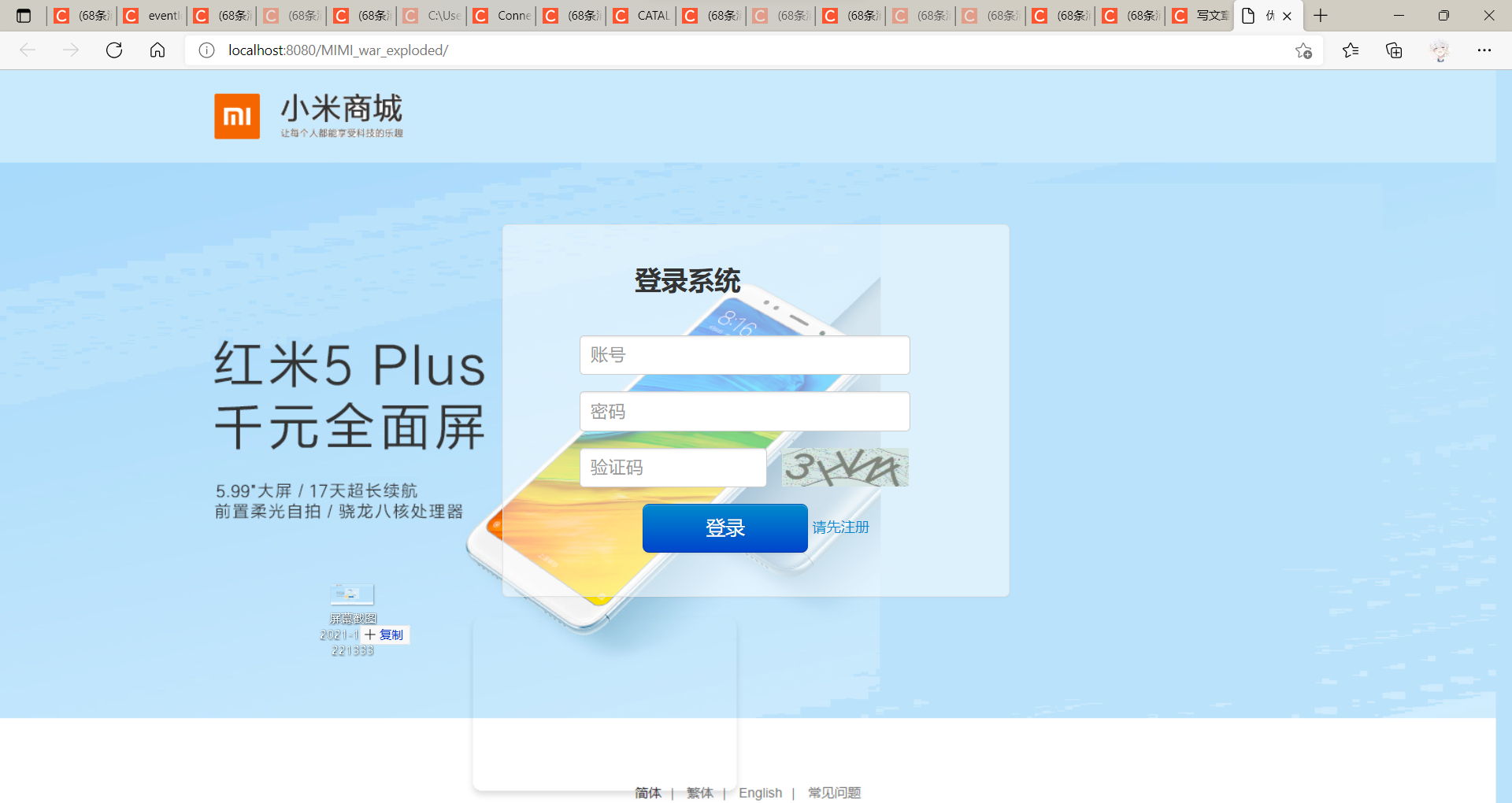
Task: Click the 复制 copy screenshot button
Action: coord(387,635)
